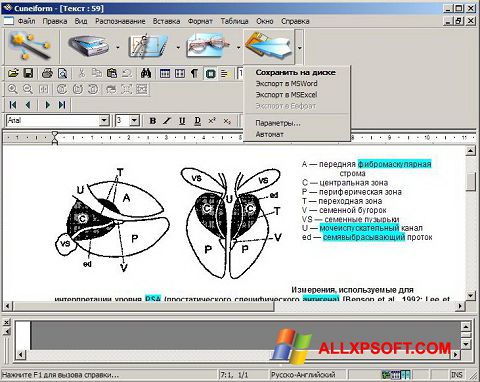Click the scanner image acquisition icon

89,47
